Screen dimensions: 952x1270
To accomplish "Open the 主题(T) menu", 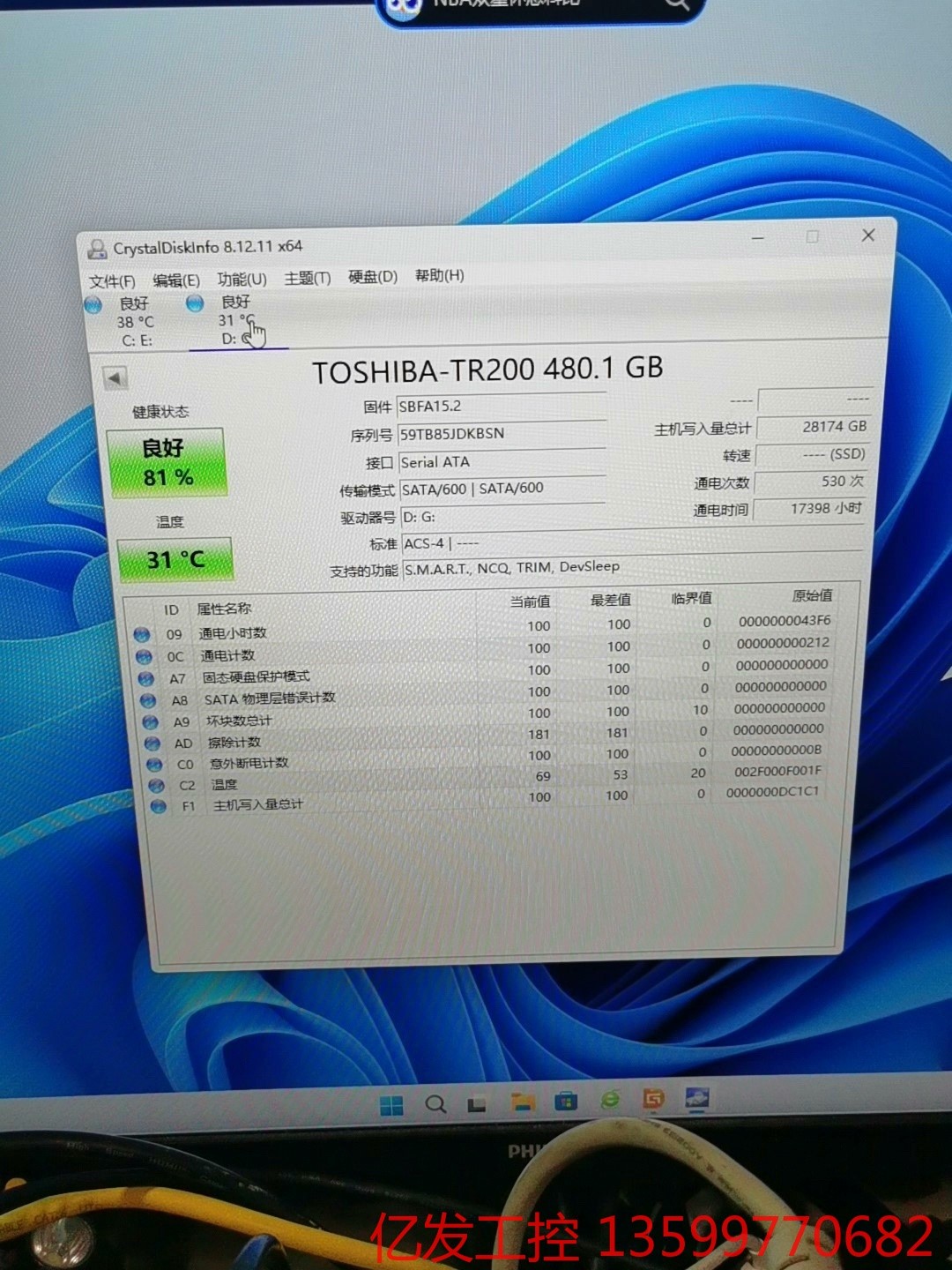I will 308,278.
